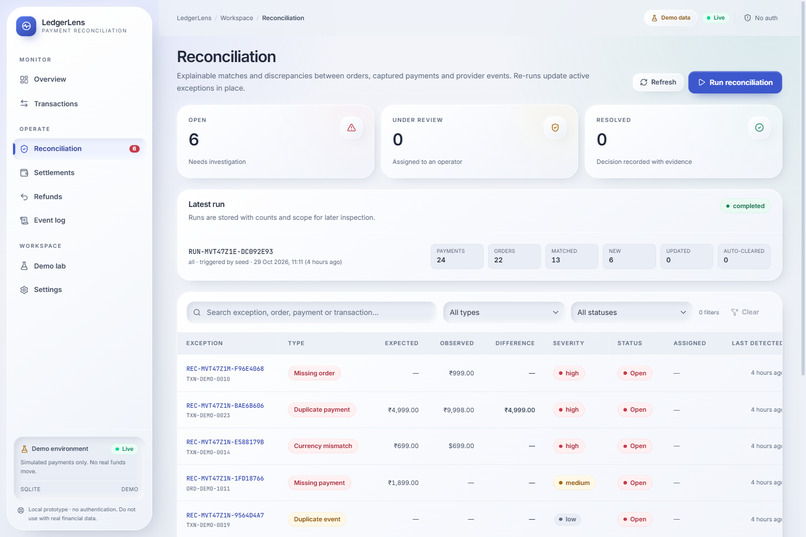Screen dimensions: 806x537
Task: Click the $699.00 observed amount
Action: (x=461, y=446)
